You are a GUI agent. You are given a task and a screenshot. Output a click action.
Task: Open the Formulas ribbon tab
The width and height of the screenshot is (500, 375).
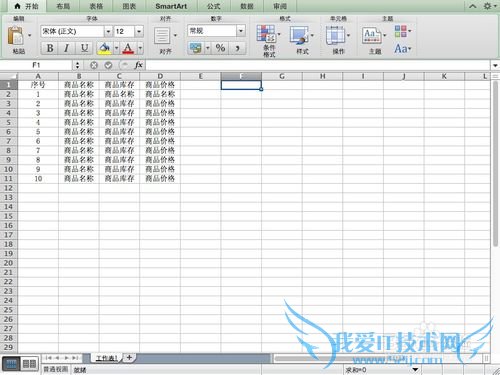(213, 6)
